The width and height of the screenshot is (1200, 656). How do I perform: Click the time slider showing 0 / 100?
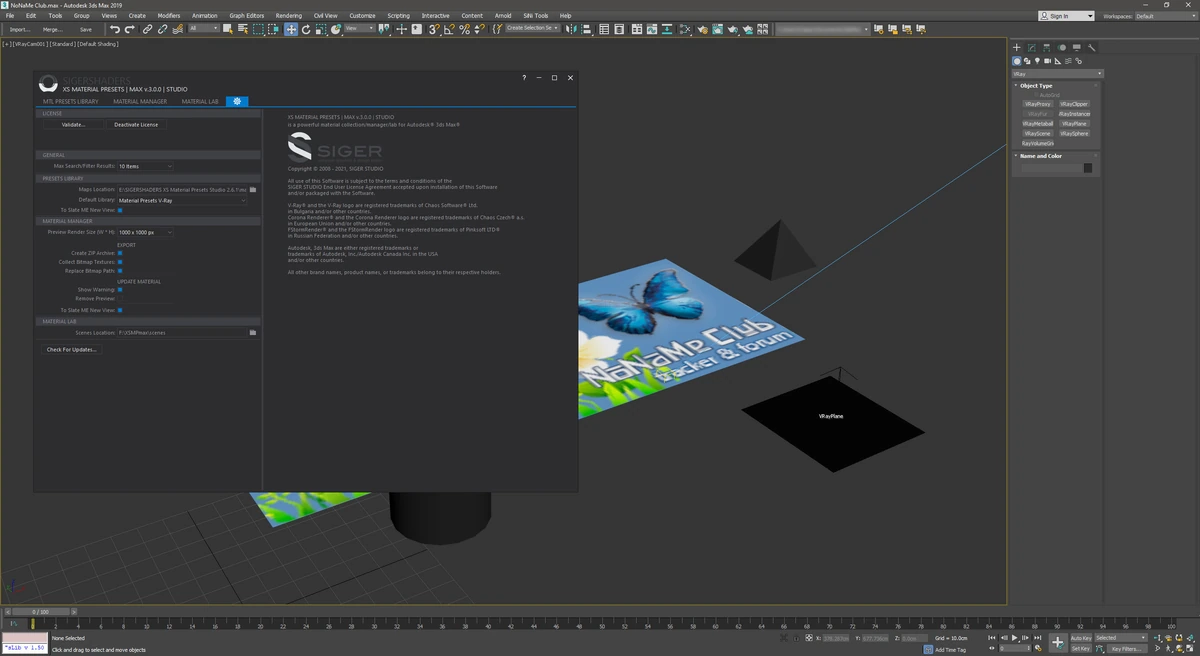(40, 611)
